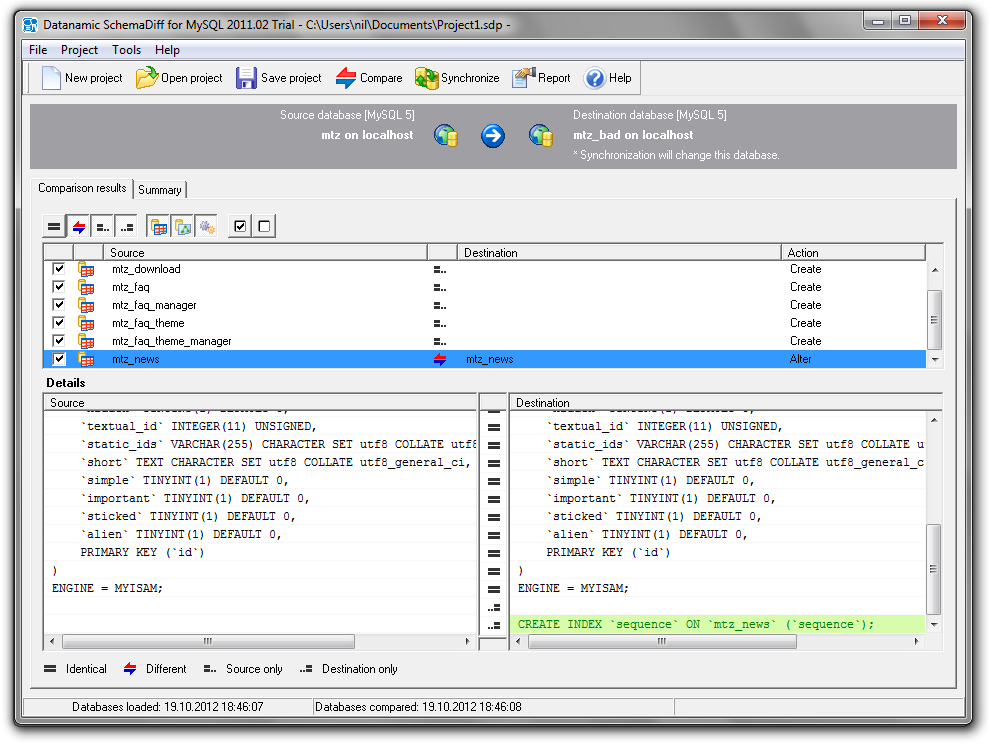This screenshot has width=989, height=744.
Task: Click 'mtz on localhost' source database name
Action: [367, 135]
